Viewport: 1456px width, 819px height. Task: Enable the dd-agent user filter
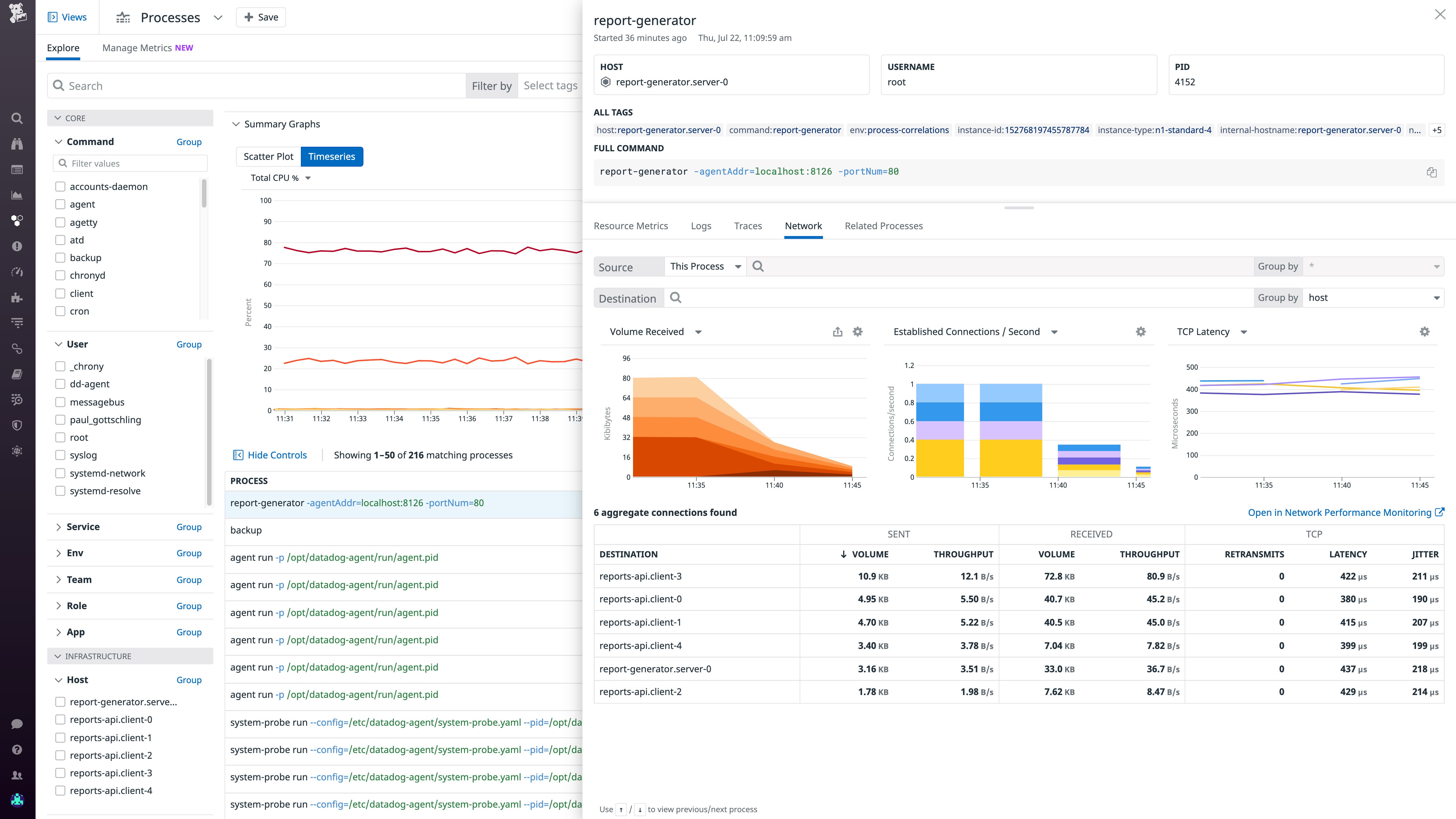[x=61, y=384]
